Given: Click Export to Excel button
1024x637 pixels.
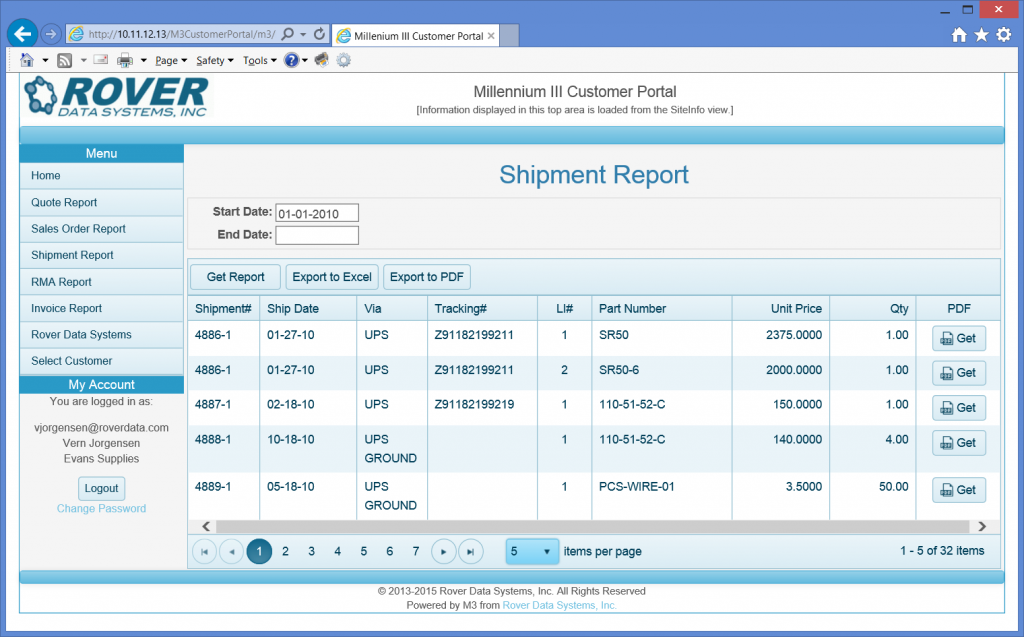Looking at the screenshot, I should 332,277.
